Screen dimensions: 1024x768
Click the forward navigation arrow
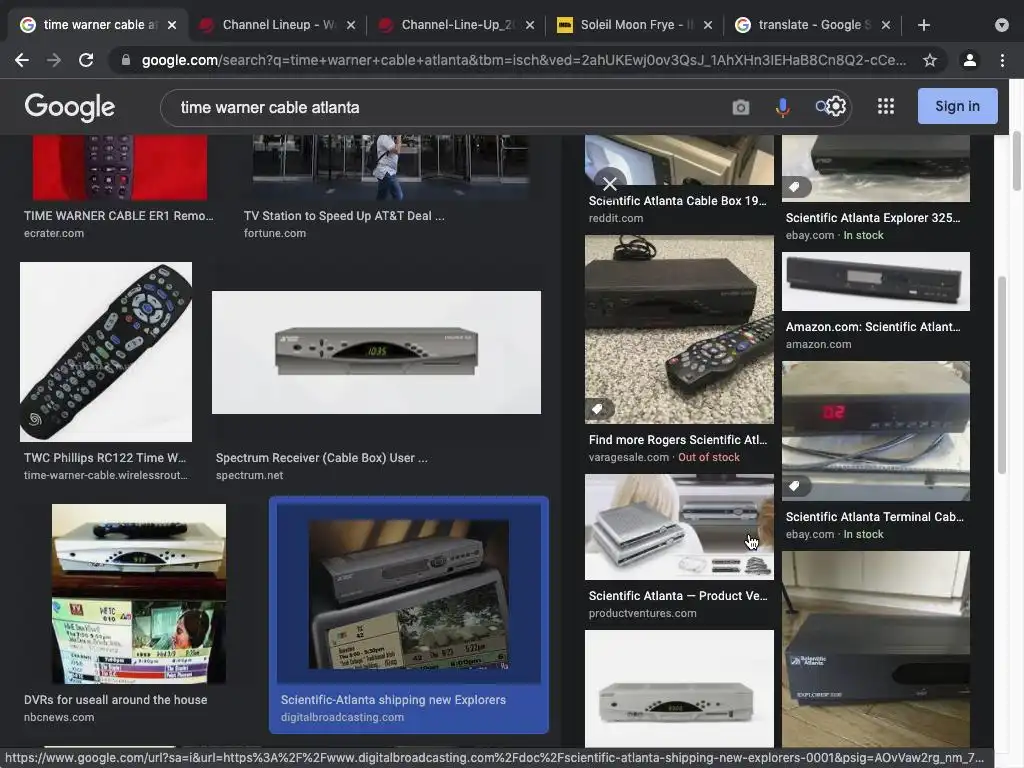54,60
